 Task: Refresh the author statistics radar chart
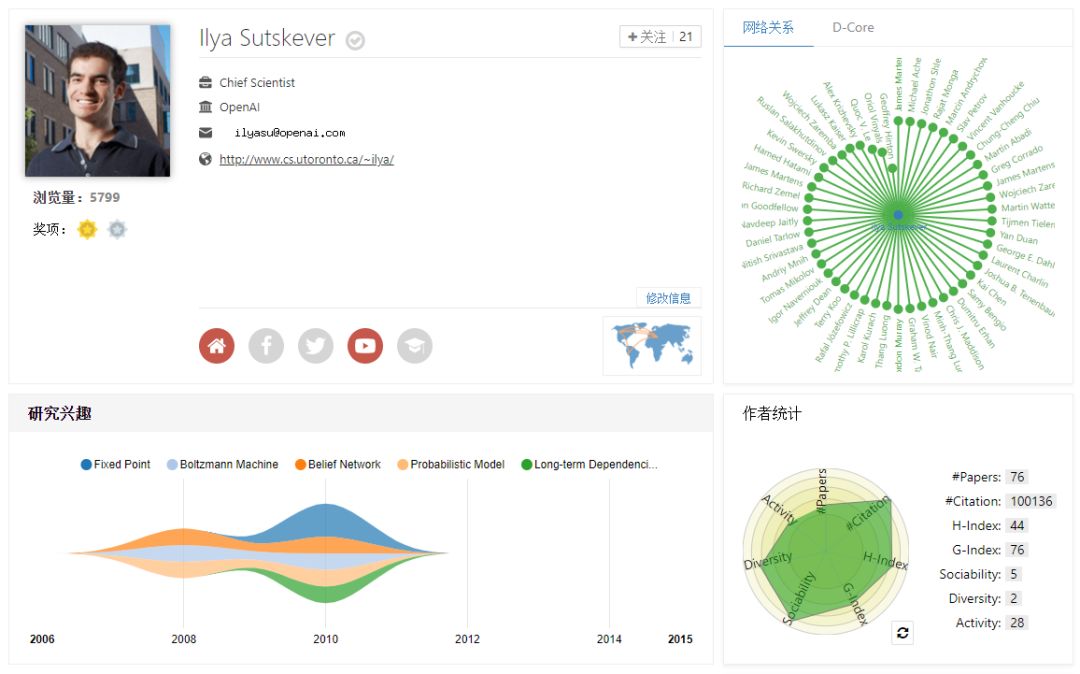[902, 633]
